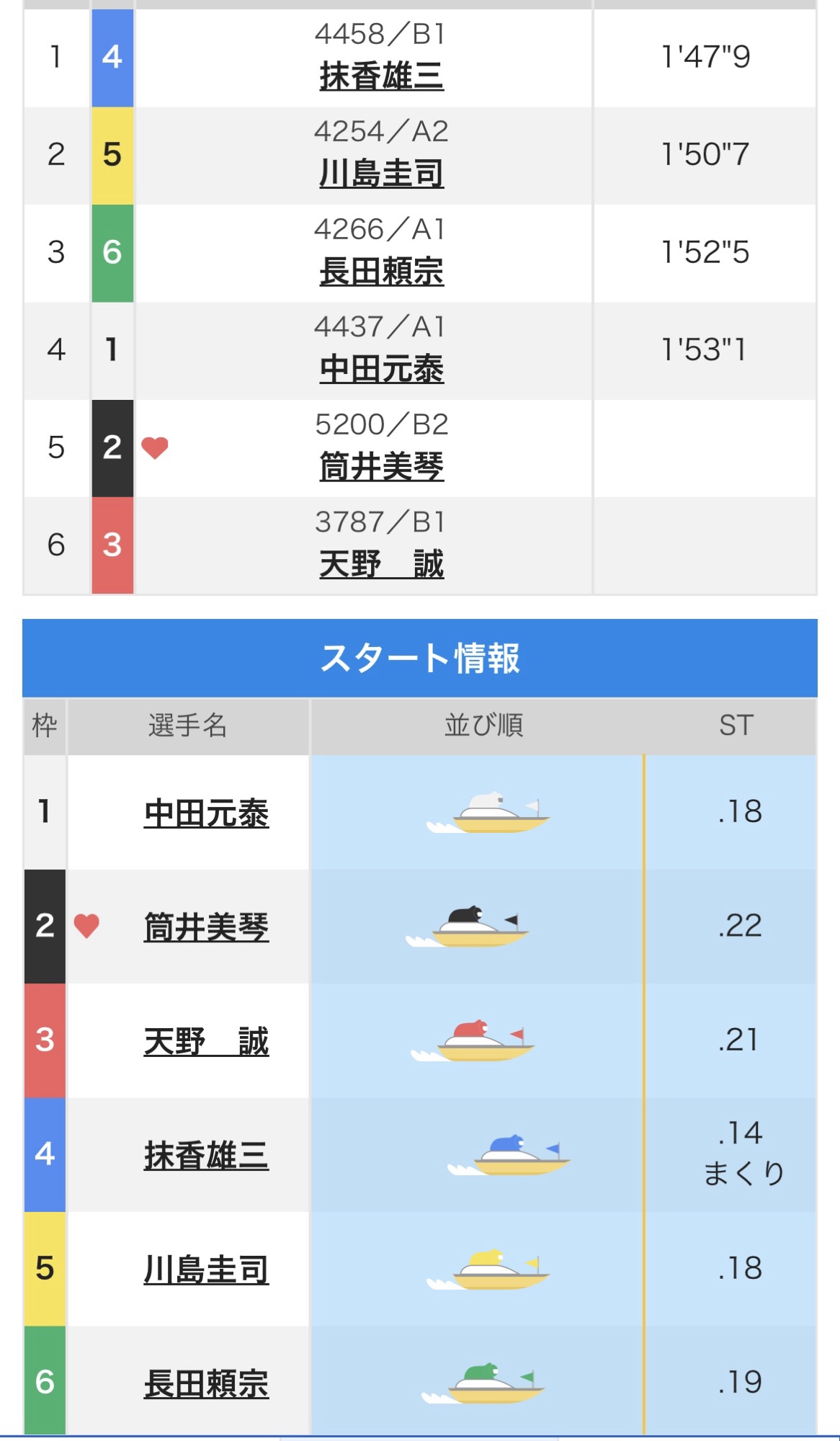Open racer 抹香雄三 in the start info table
The height and width of the screenshot is (1441, 840).
pos(206,1156)
